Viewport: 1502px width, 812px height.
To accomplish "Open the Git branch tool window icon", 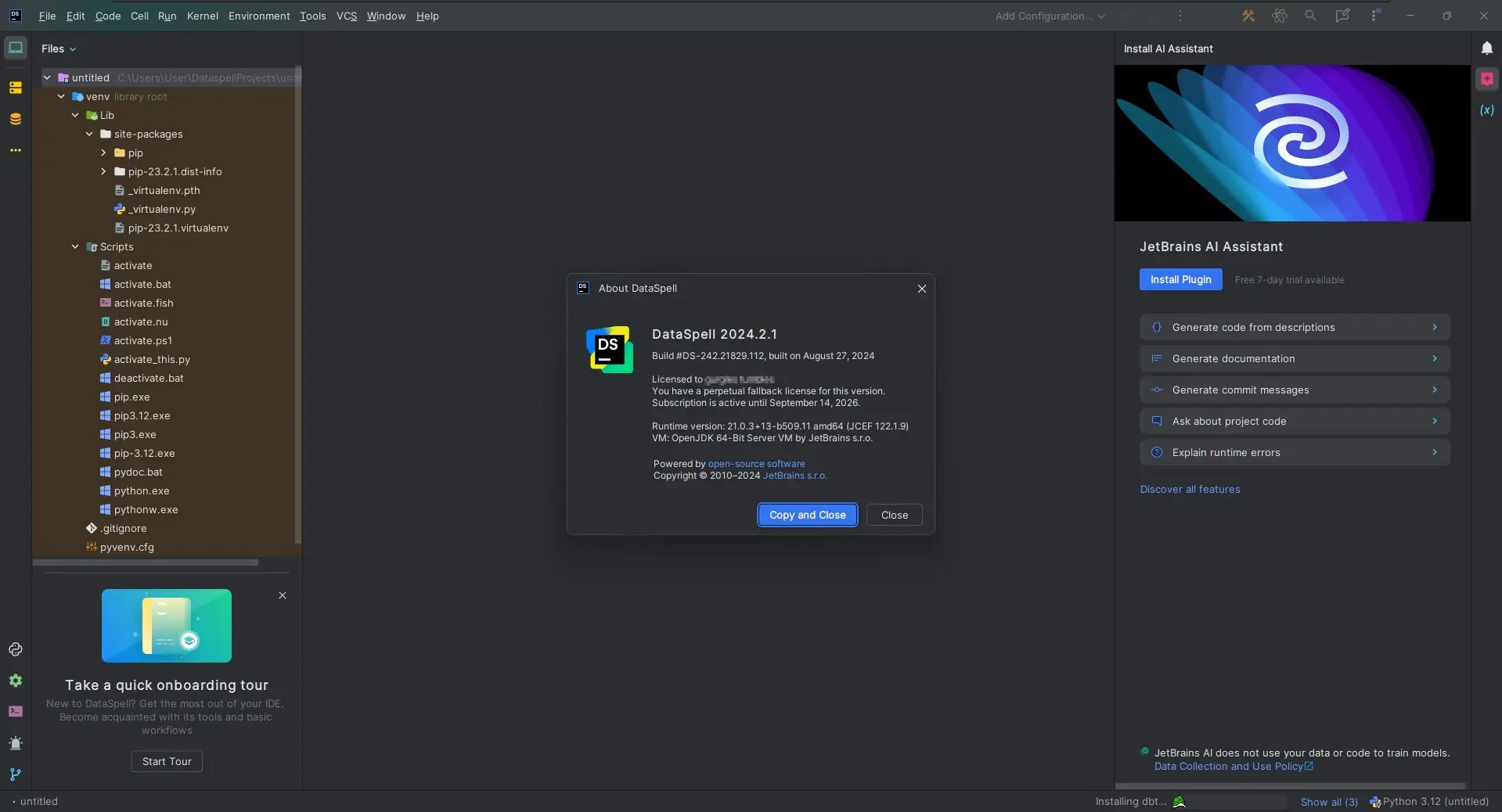I will 16,774.
